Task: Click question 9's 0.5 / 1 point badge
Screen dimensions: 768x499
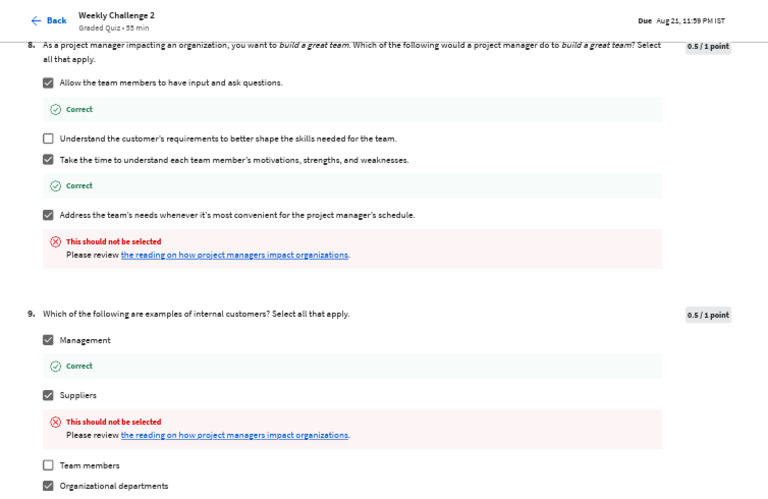Action: point(707,315)
